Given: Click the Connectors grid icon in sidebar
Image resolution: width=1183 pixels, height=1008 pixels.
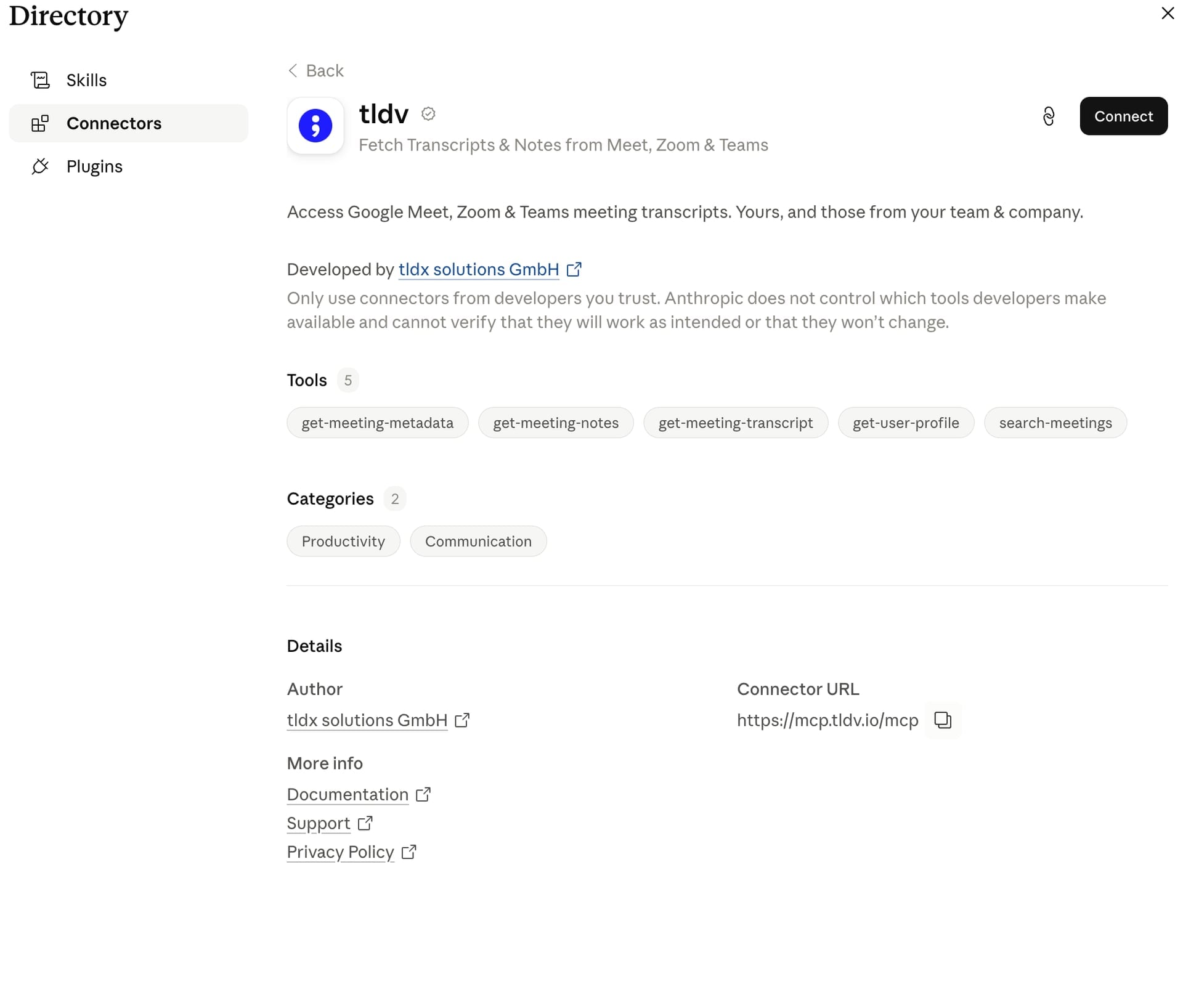Looking at the screenshot, I should coord(40,123).
